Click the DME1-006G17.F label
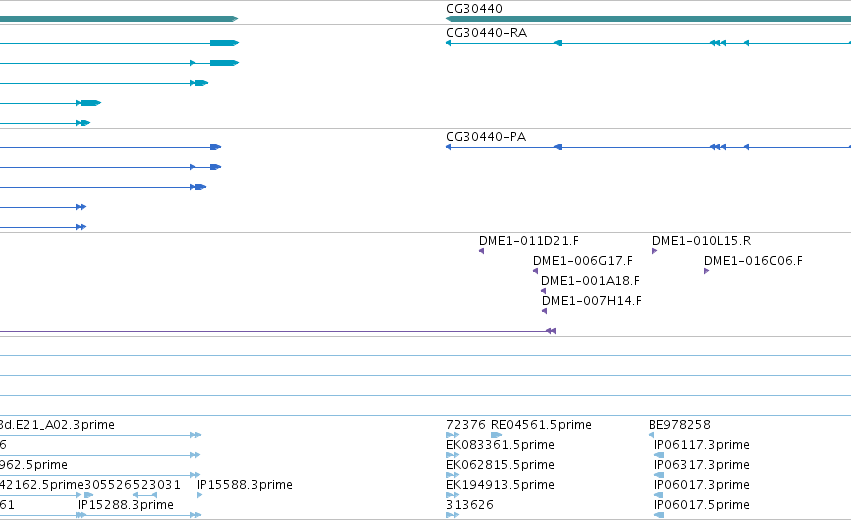The height and width of the screenshot is (520, 851). point(583,261)
